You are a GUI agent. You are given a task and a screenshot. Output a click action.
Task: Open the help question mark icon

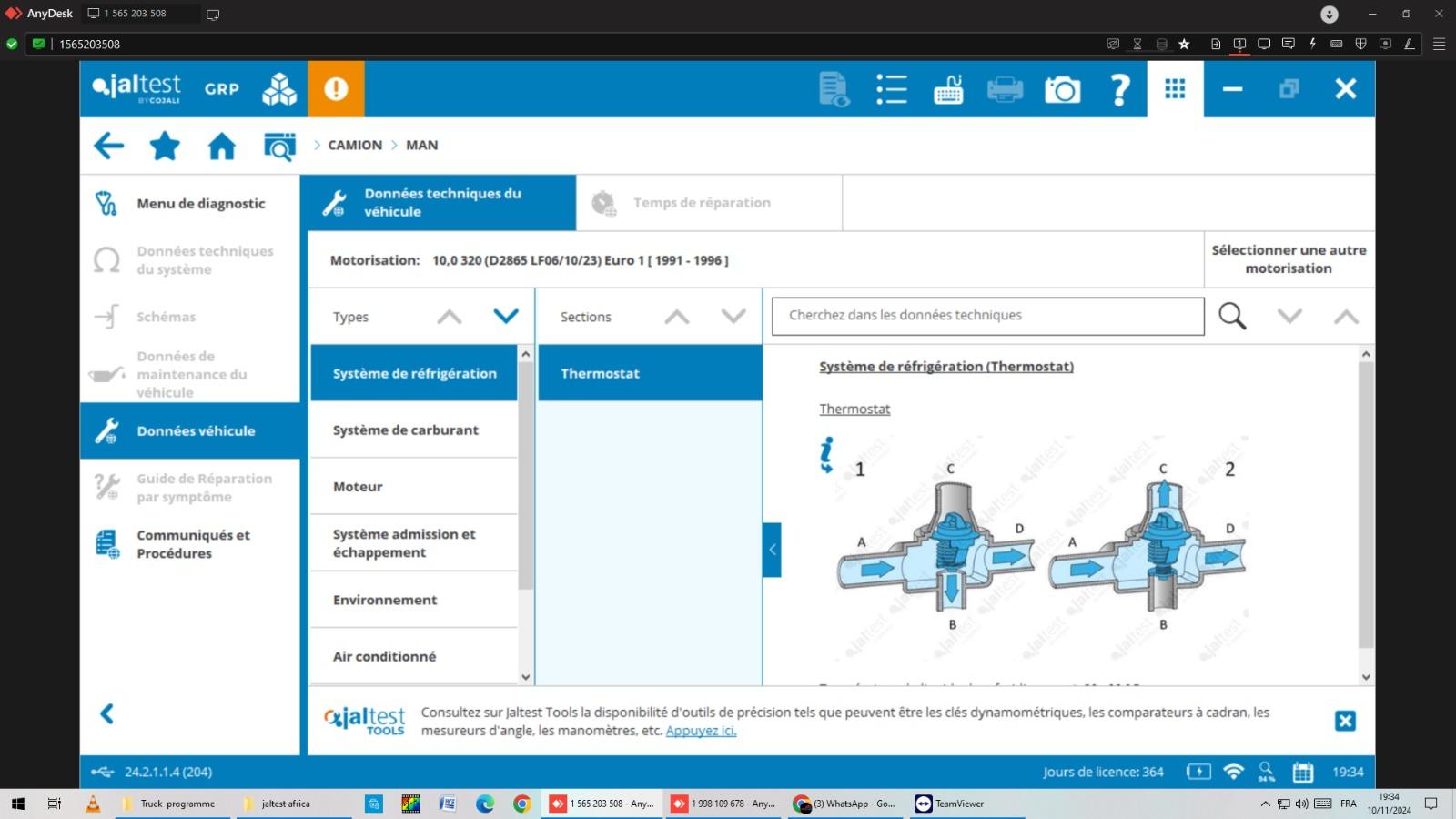[1119, 89]
